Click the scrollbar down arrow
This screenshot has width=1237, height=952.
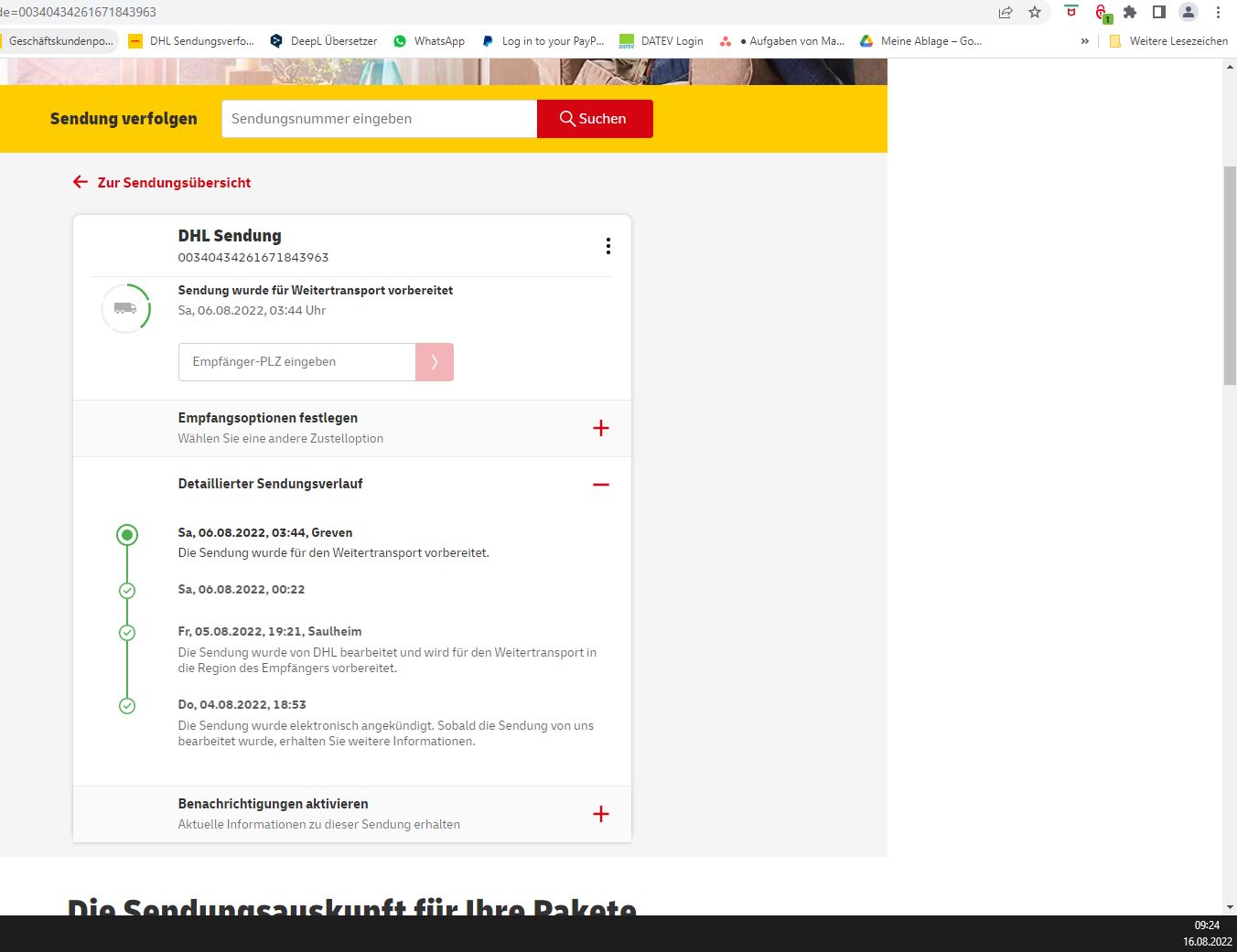pos(1230,907)
